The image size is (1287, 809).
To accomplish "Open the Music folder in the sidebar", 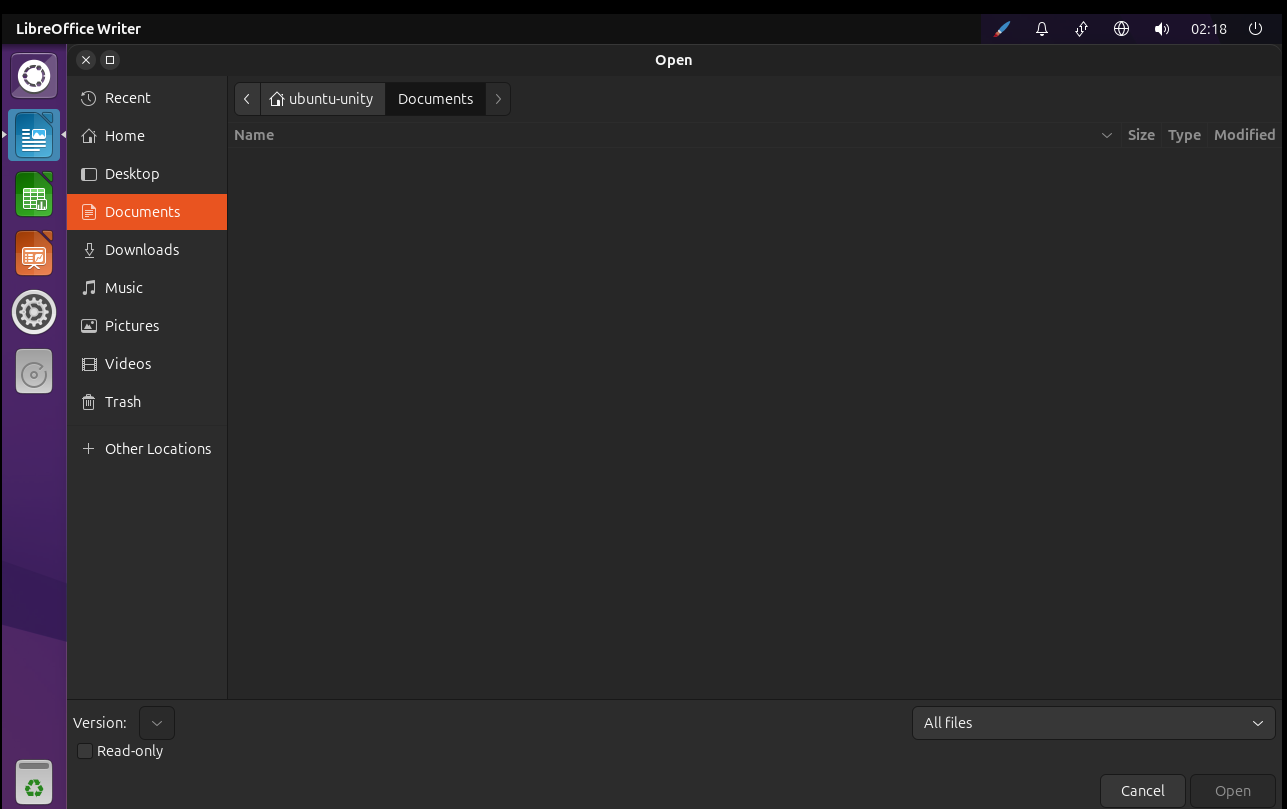I will (147, 288).
